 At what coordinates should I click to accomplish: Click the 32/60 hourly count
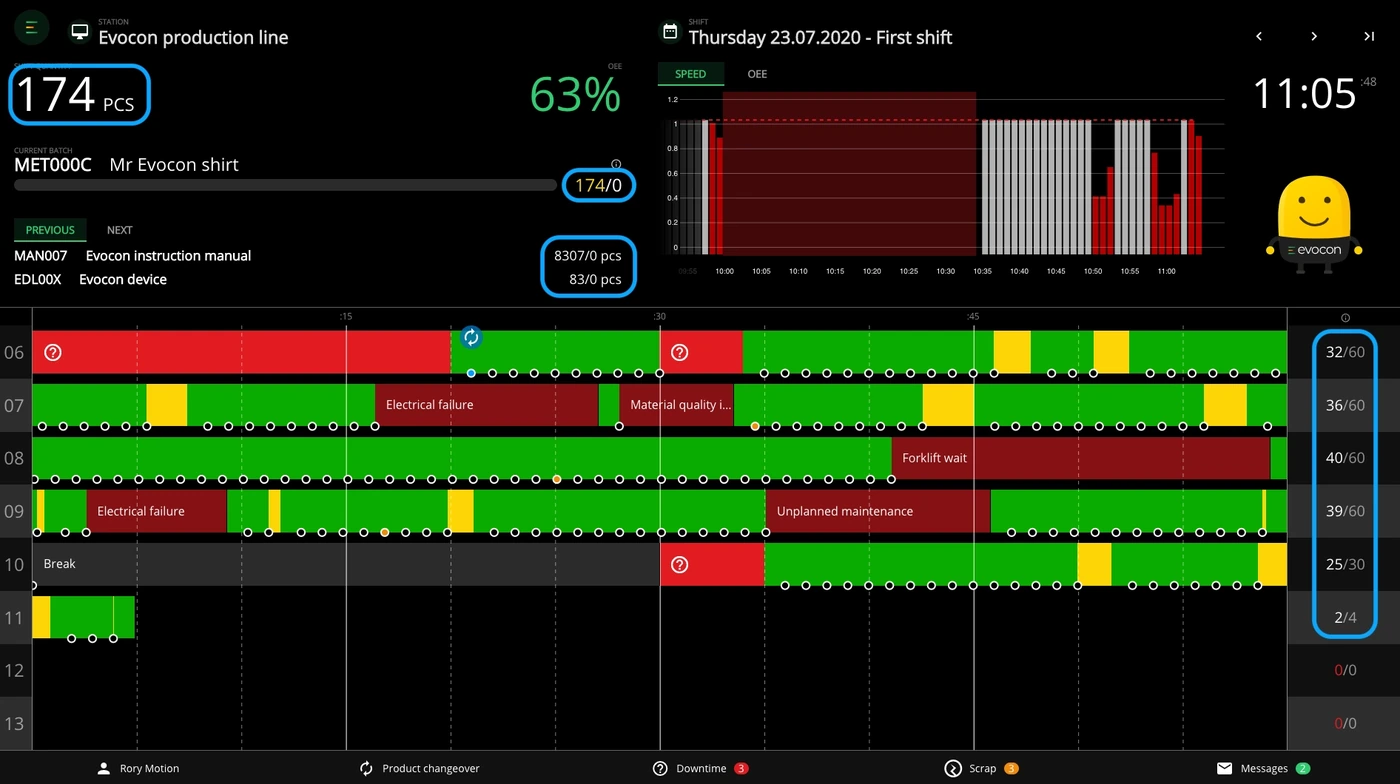tap(1345, 352)
